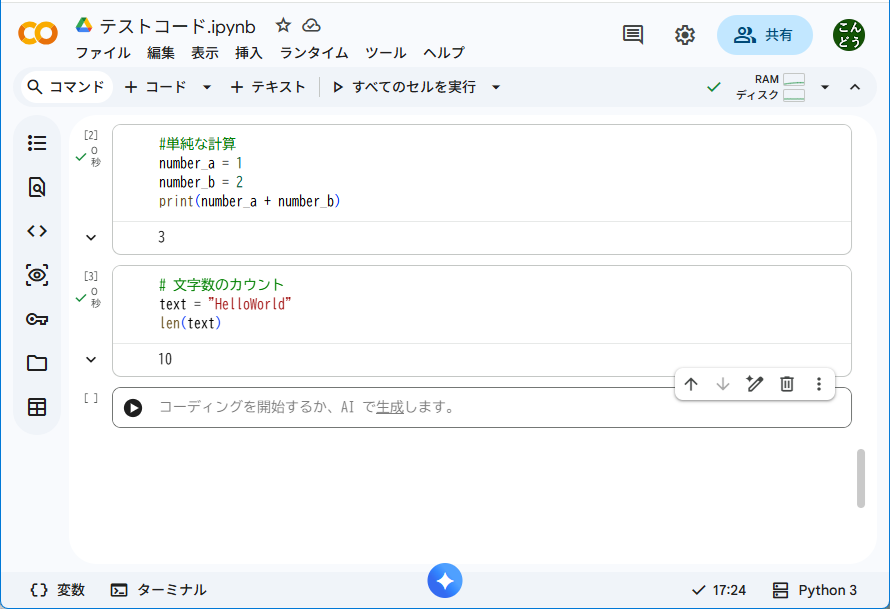This screenshot has height=609, width=890.
Task: Move the cell down with arrow icon
Action: (x=723, y=384)
